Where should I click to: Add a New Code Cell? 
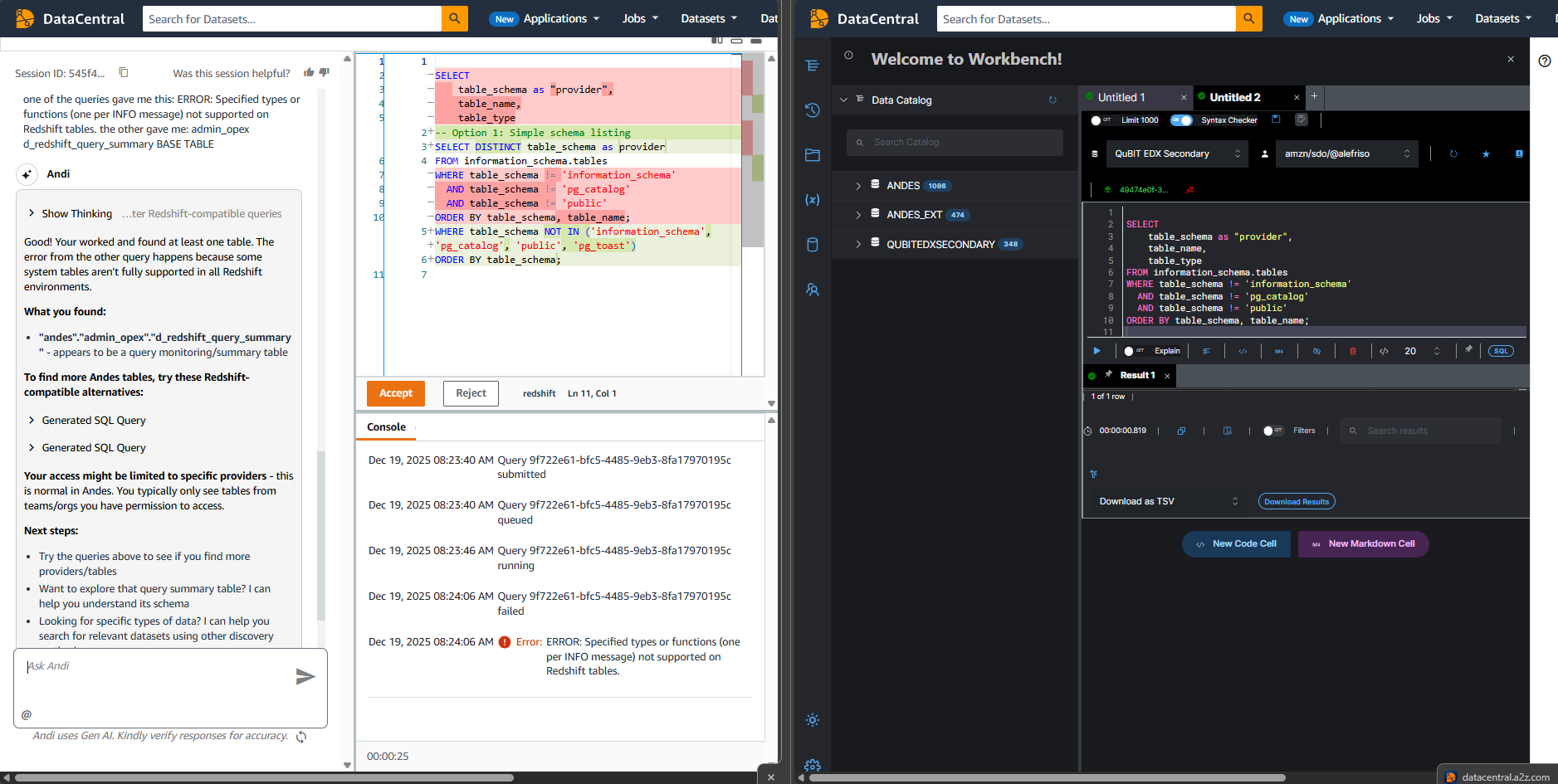1236,544
